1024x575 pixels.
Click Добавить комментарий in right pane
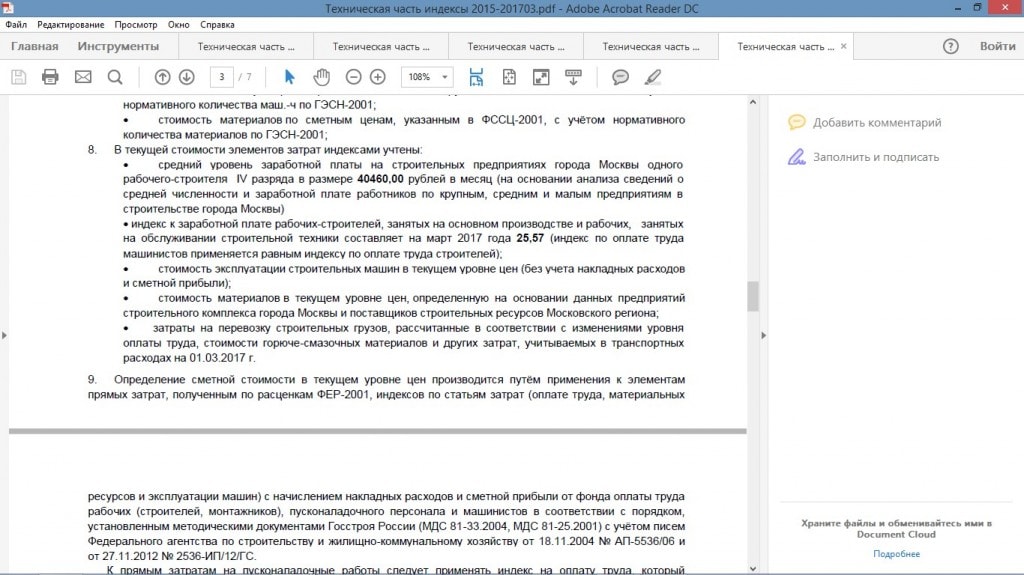coord(865,122)
